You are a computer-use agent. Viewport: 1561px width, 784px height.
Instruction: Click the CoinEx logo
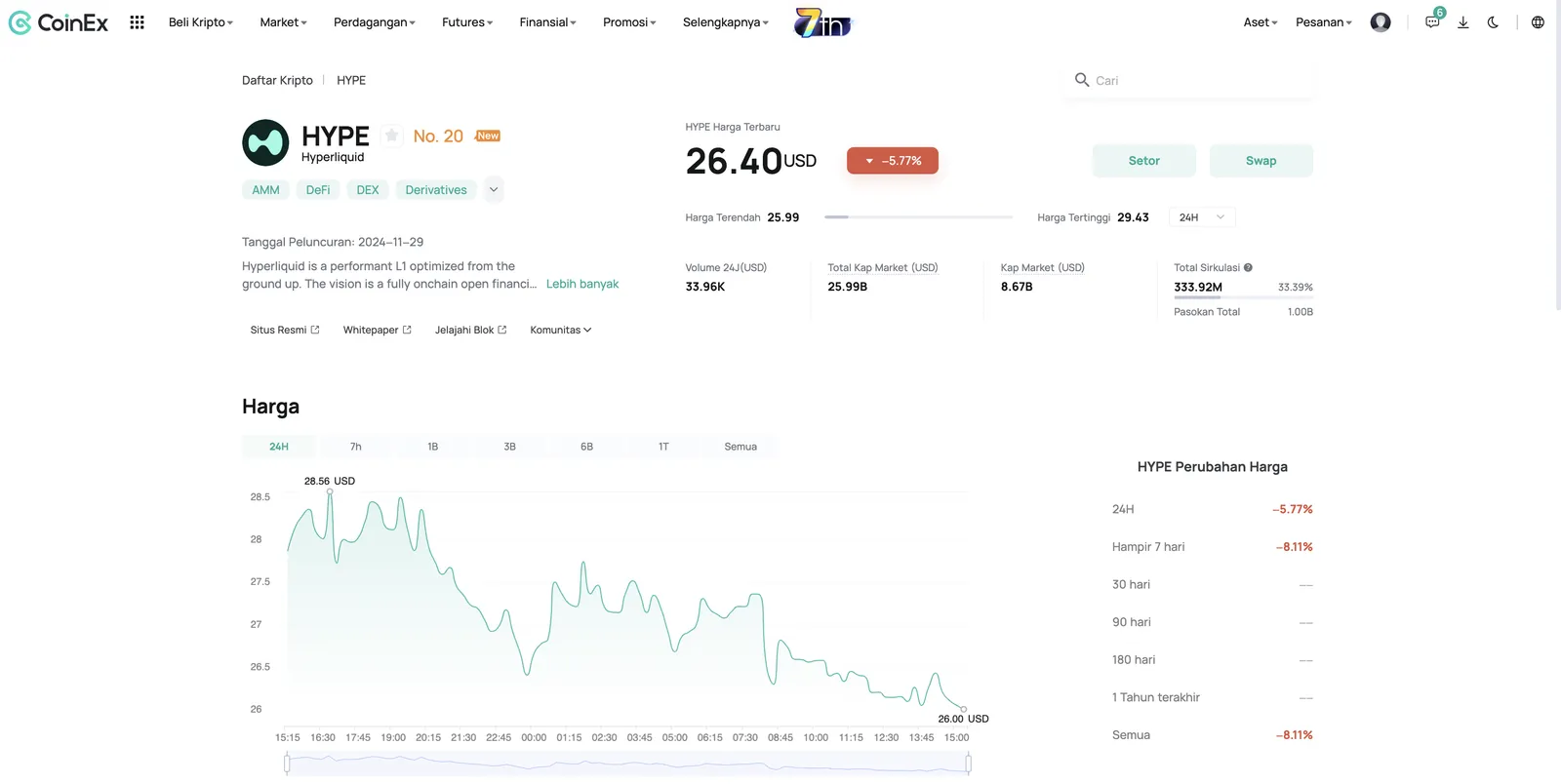[x=59, y=22]
